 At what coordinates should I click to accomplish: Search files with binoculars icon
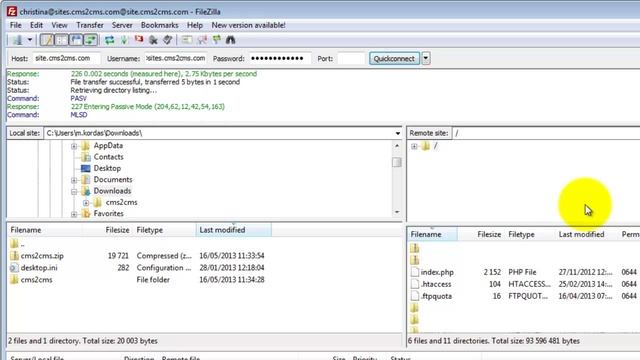click(x=231, y=40)
